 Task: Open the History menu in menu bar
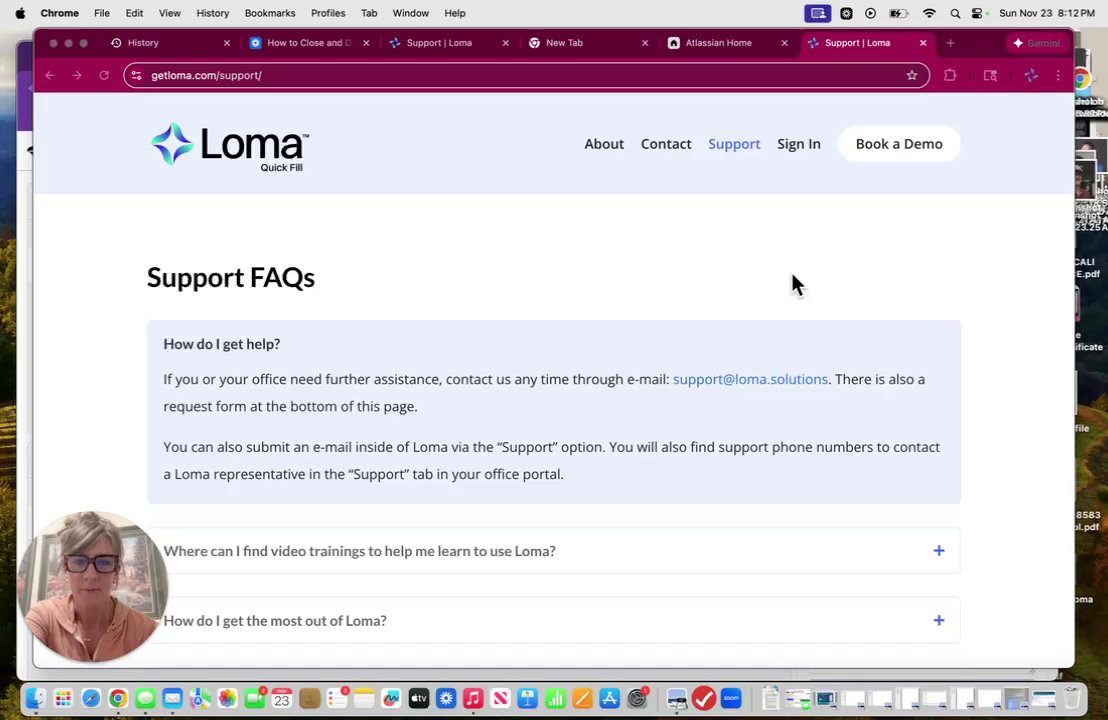tap(212, 13)
